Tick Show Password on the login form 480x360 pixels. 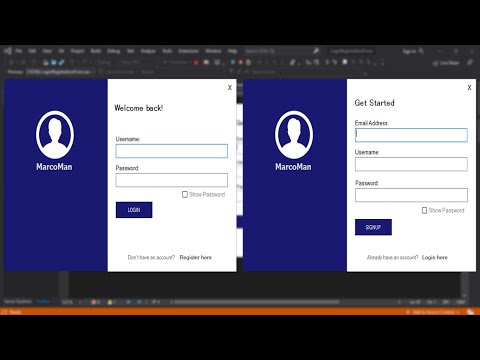[185, 194]
